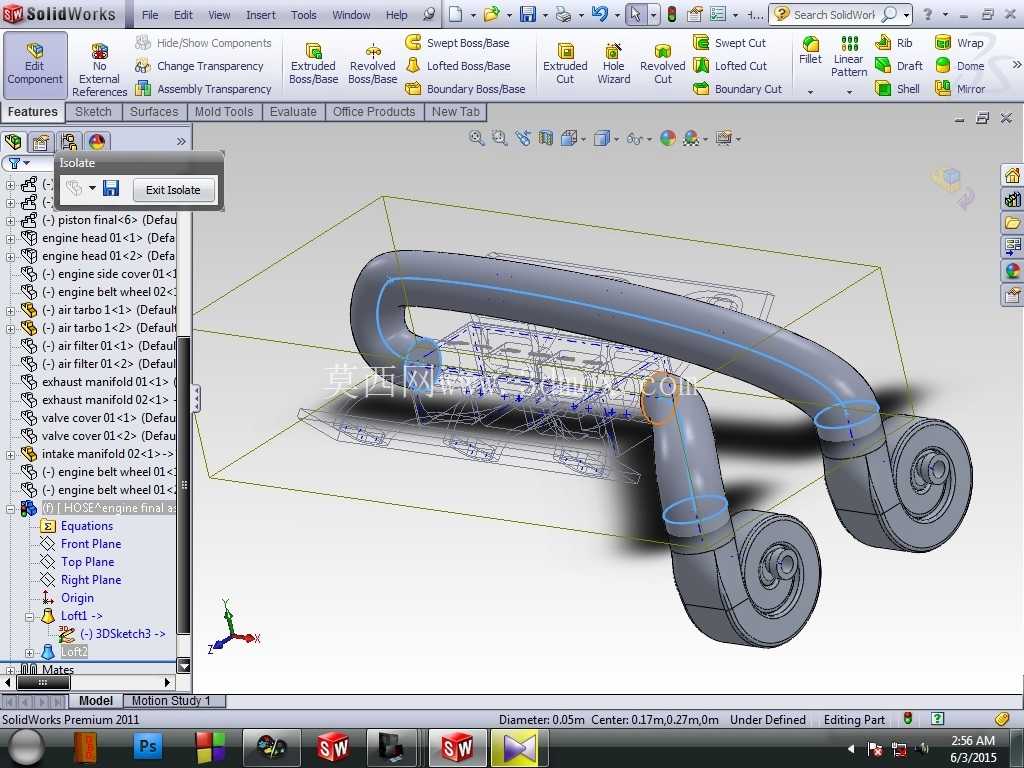Click the Section View icon
This screenshot has height=768, width=1024.
[x=546, y=138]
